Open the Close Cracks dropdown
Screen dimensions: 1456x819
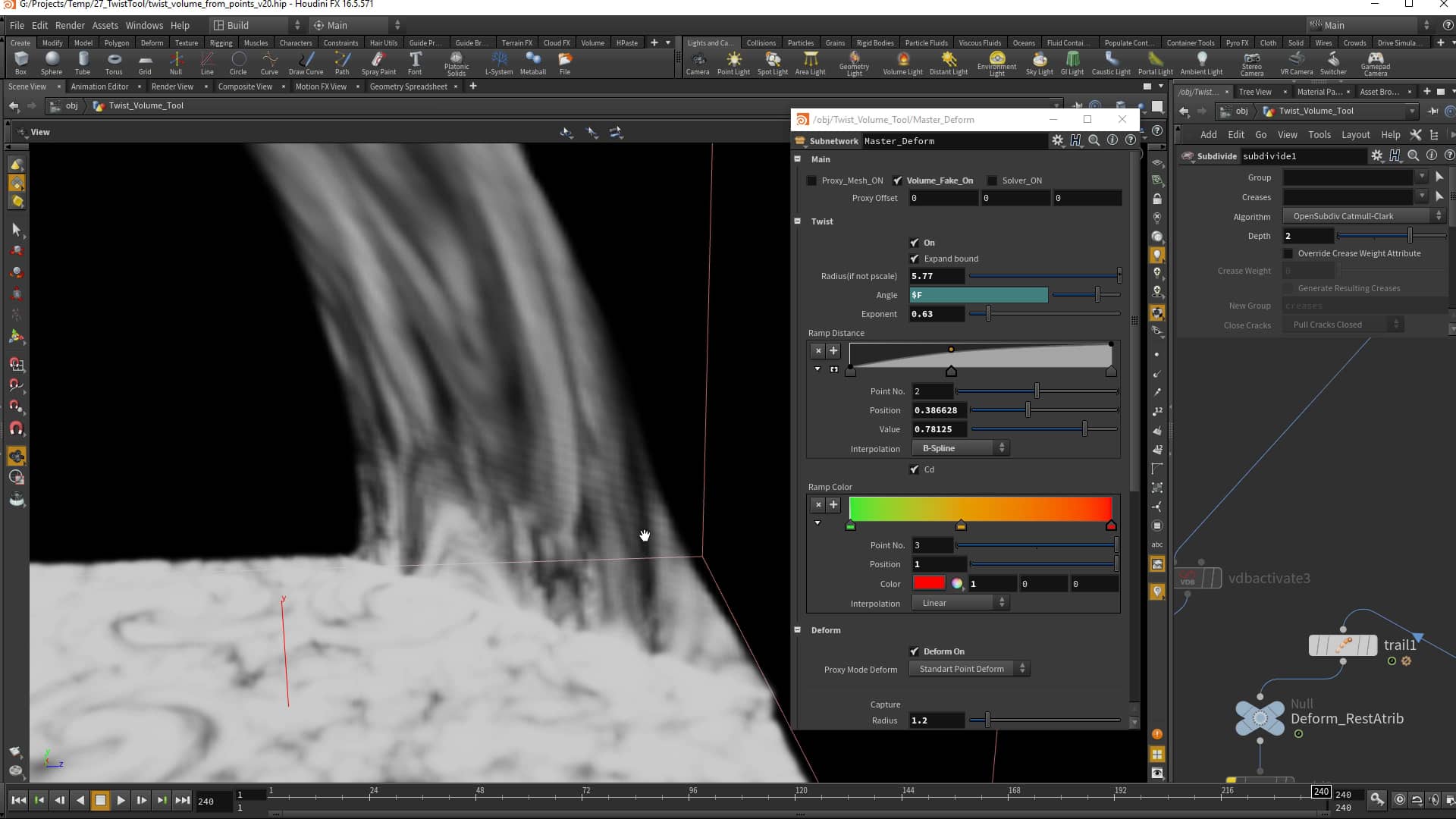[x=1343, y=325]
